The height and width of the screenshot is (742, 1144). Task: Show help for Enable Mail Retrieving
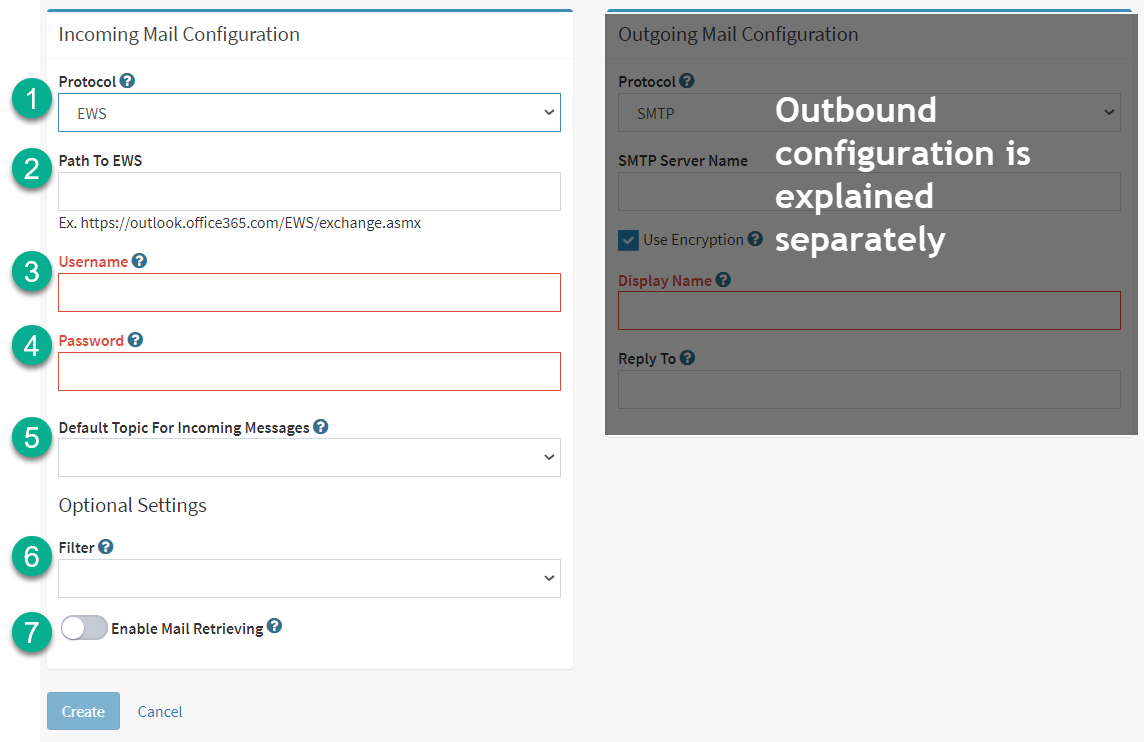(274, 625)
